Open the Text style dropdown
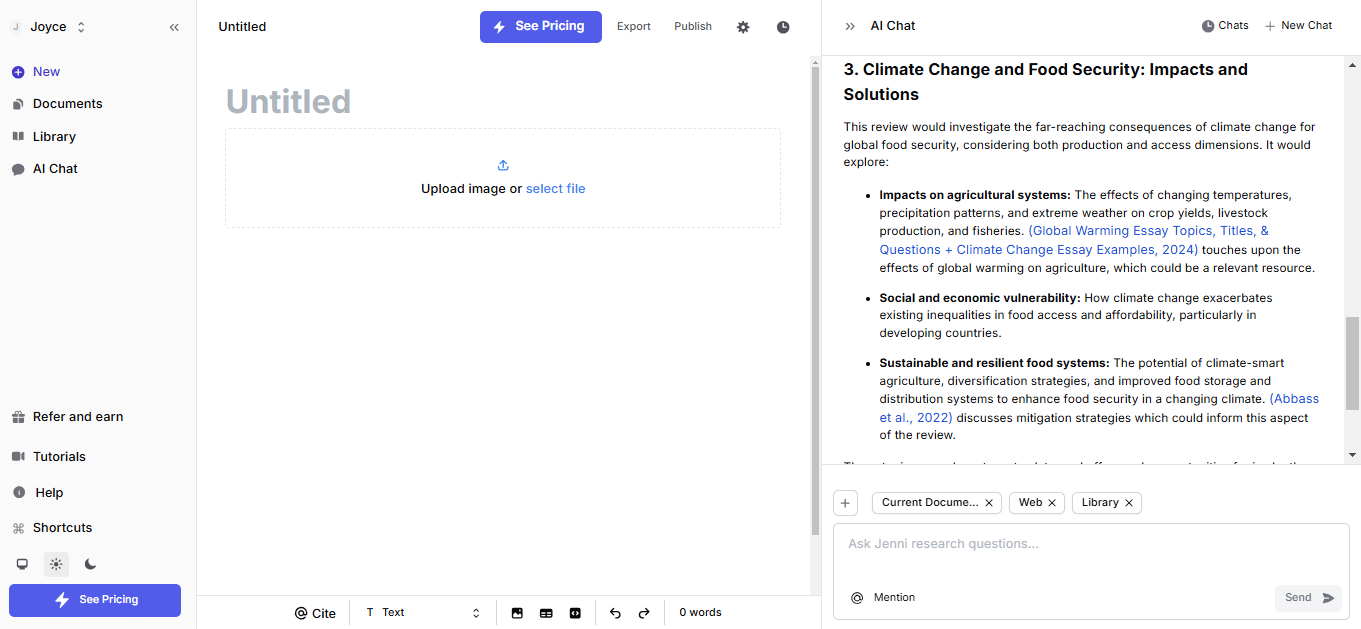Image resolution: width=1361 pixels, height=629 pixels. tap(423, 613)
